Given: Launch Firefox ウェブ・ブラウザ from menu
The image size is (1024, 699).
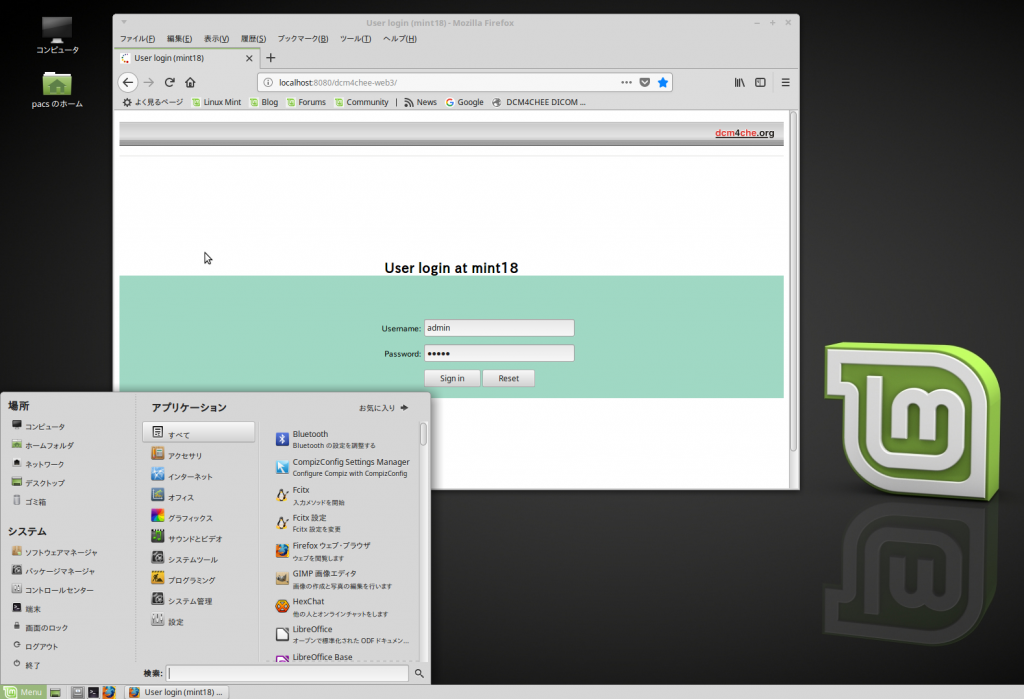Looking at the screenshot, I should click(x=344, y=551).
